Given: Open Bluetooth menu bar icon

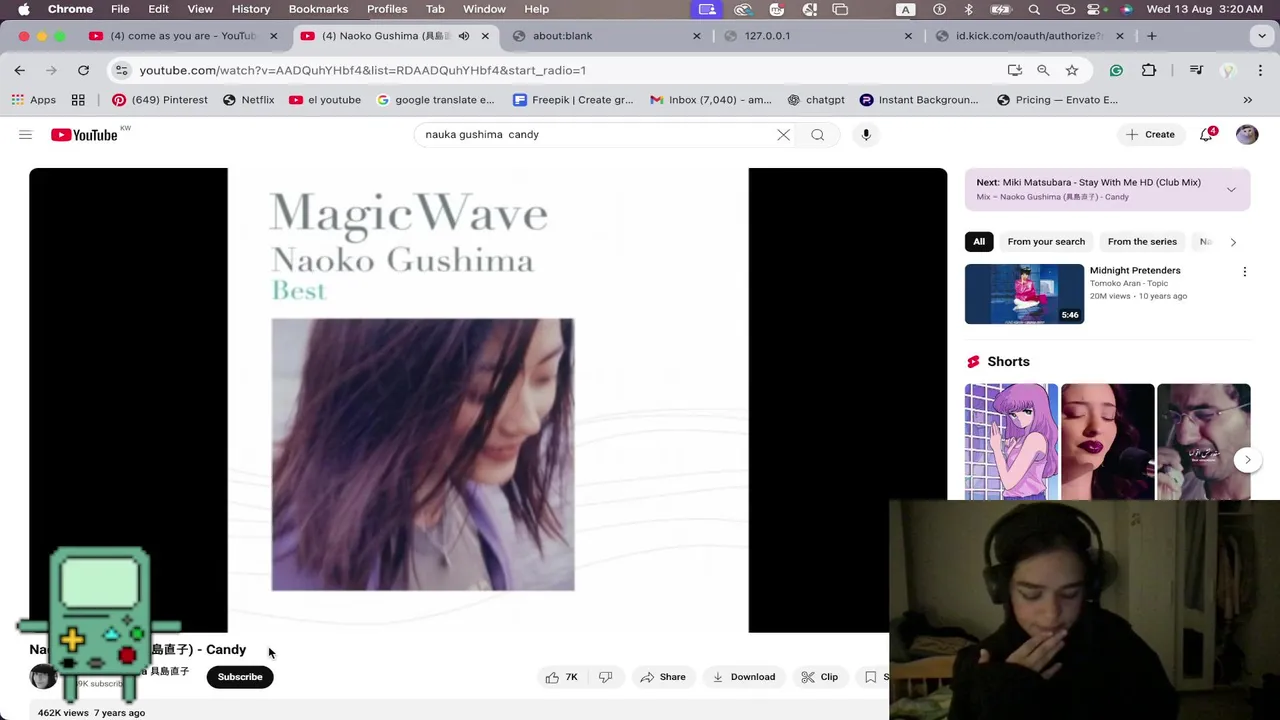Looking at the screenshot, I should (x=968, y=9).
